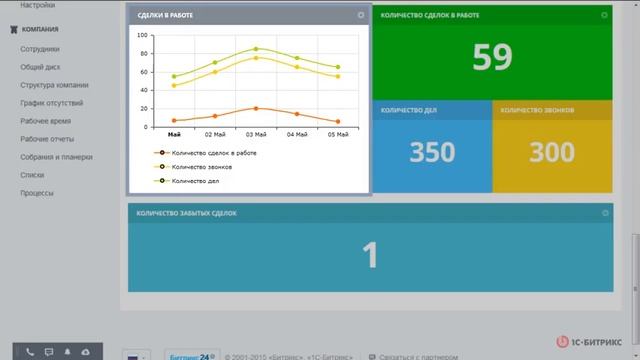The height and width of the screenshot is (360, 640).
Task: Open Сотрудники in the sidebar
Action: pos(40,49)
